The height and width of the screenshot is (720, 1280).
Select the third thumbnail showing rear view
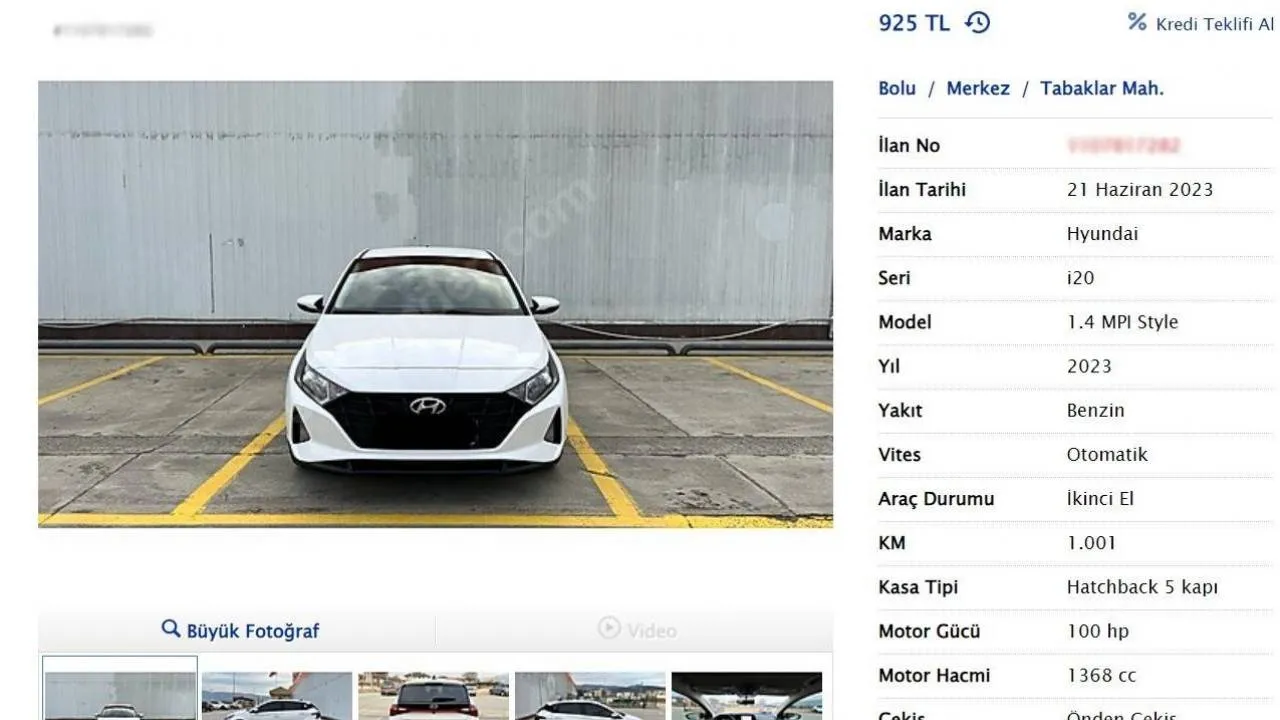point(434,697)
